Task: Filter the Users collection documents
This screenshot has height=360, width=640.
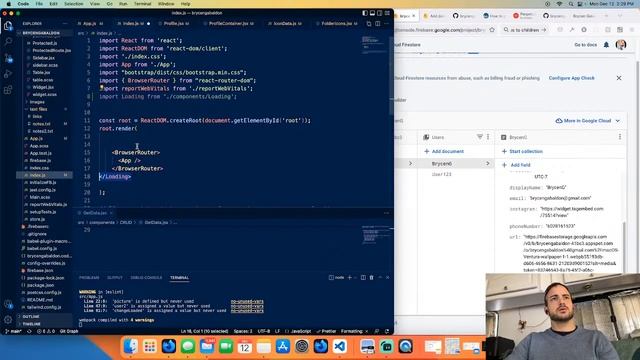Action: pyautogui.click(x=480, y=137)
